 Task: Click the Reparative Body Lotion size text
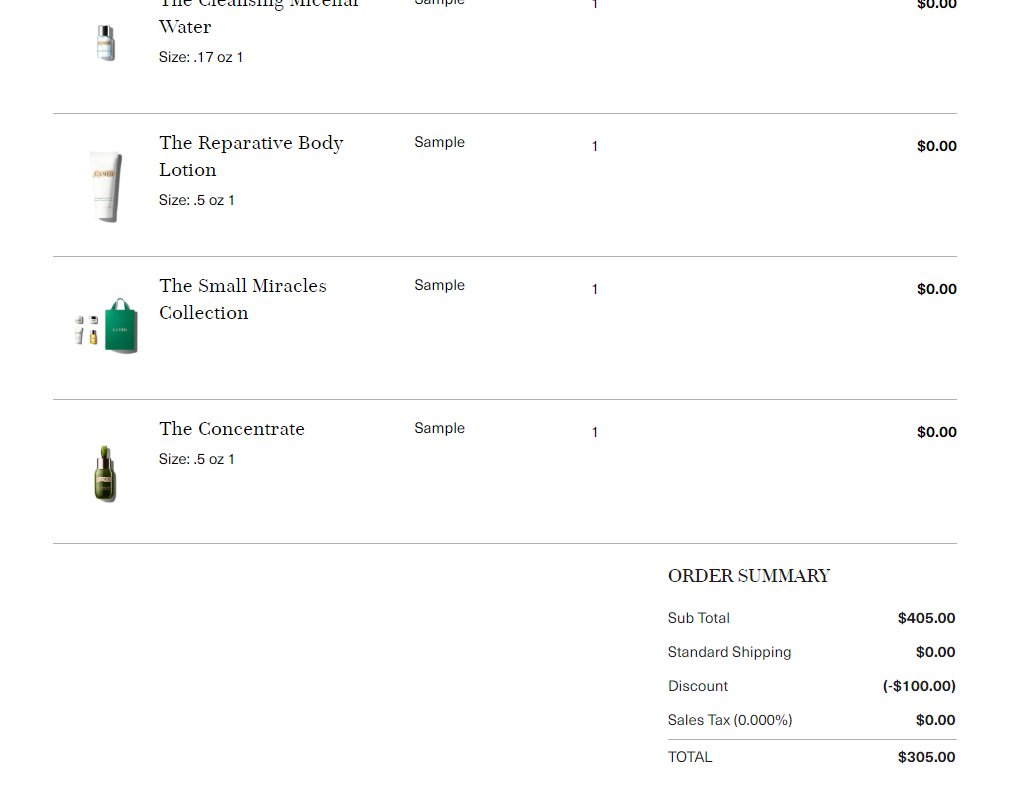click(x=196, y=200)
